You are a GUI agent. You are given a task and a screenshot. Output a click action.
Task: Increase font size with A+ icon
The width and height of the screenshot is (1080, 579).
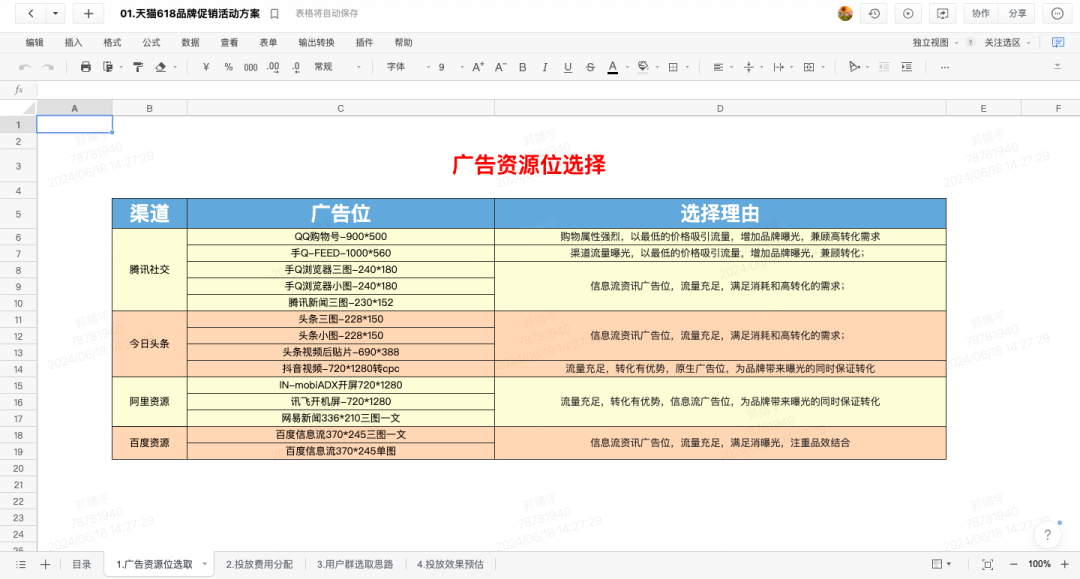(478, 67)
